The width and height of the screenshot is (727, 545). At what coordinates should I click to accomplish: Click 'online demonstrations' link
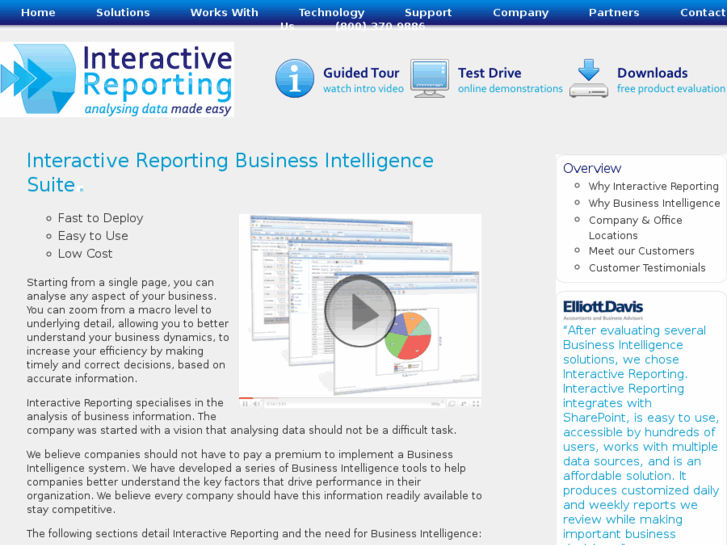point(510,89)
